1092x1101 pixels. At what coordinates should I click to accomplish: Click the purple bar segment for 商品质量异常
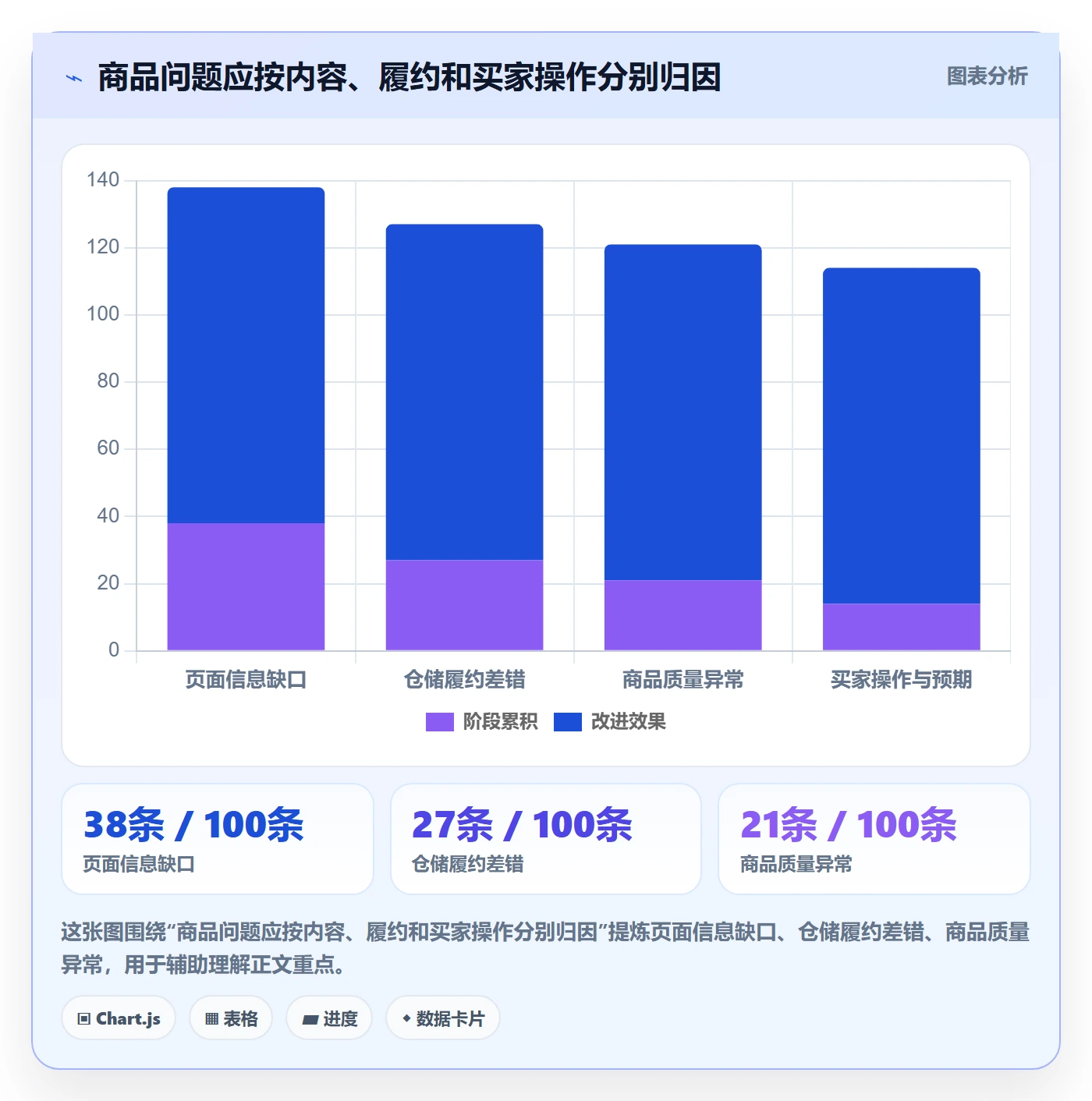[682, 615]
